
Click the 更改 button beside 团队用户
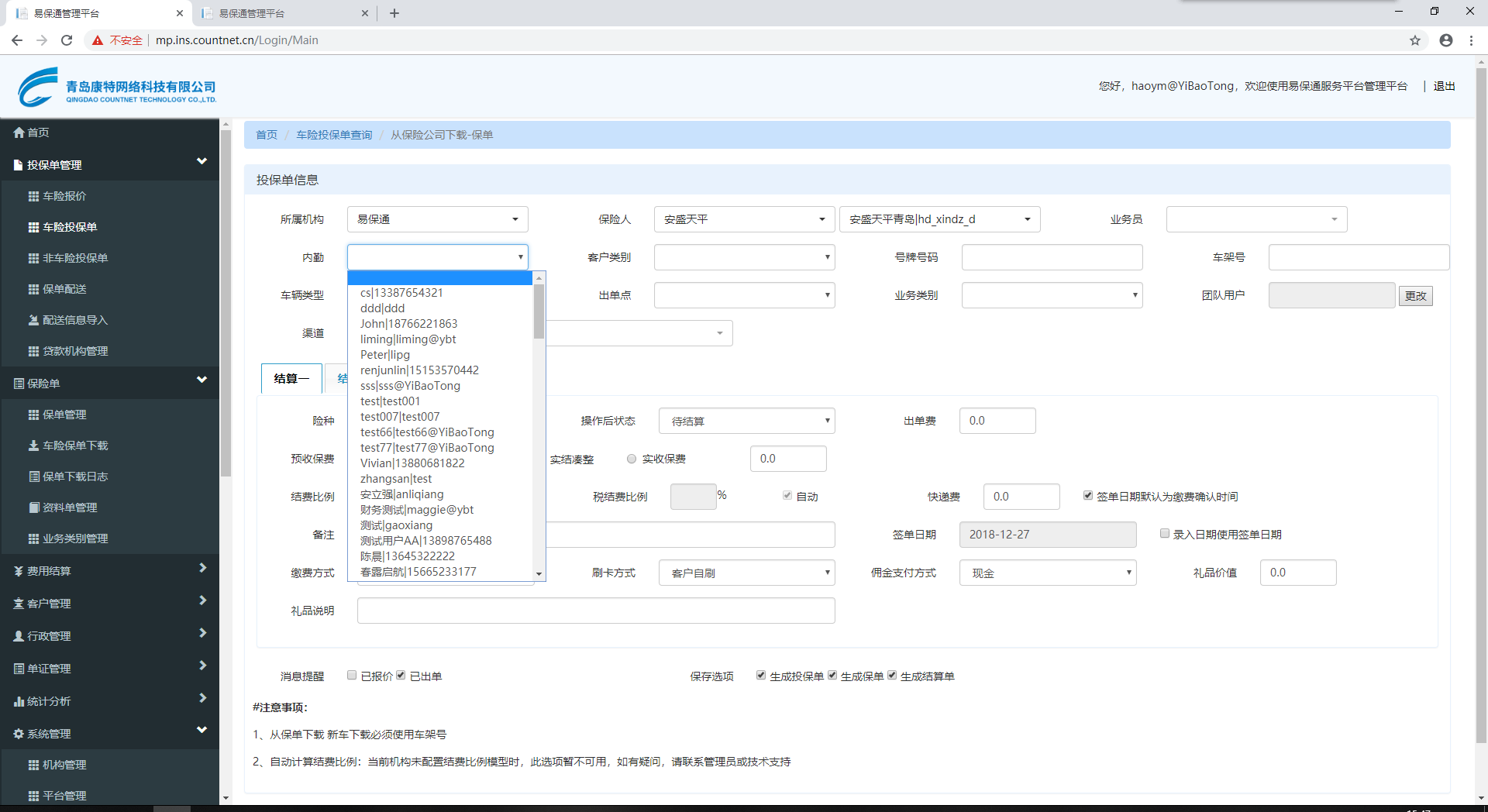coord(1415,296)
